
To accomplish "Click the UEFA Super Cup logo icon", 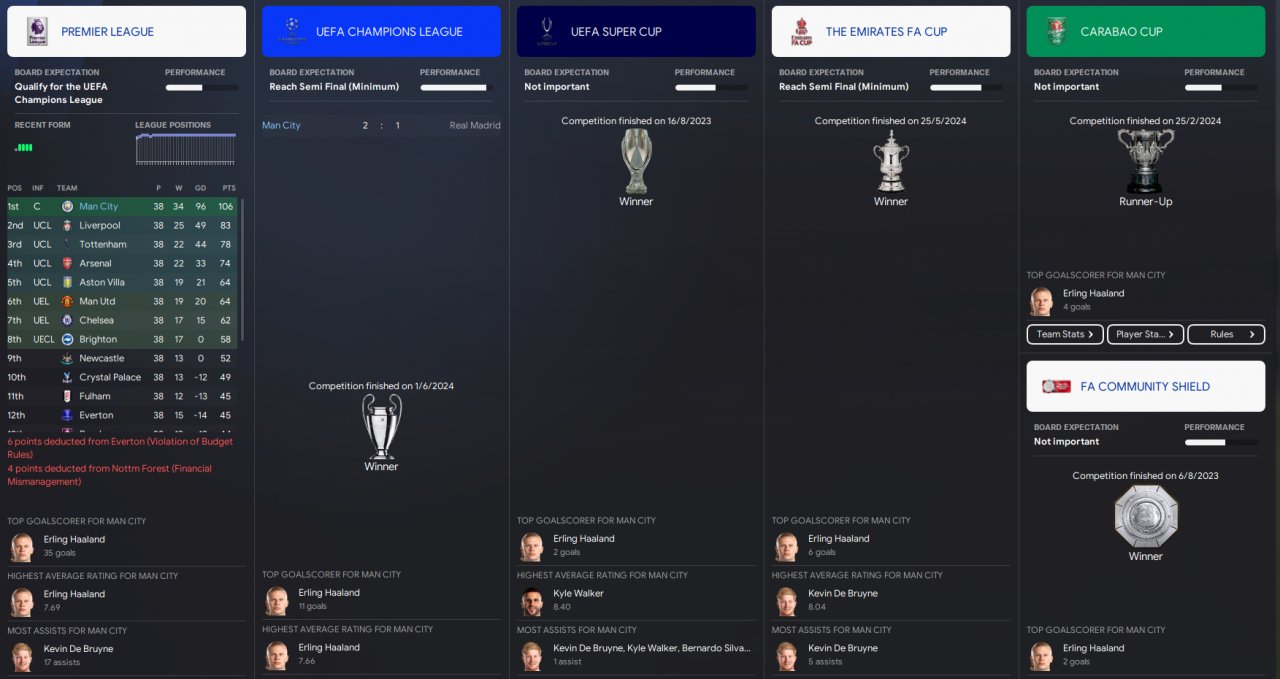I will click(546, 31).
